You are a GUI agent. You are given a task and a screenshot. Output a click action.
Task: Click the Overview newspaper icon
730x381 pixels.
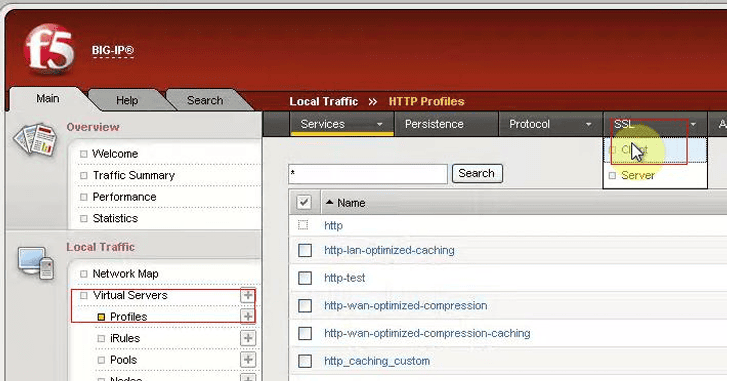pos(35,139)
